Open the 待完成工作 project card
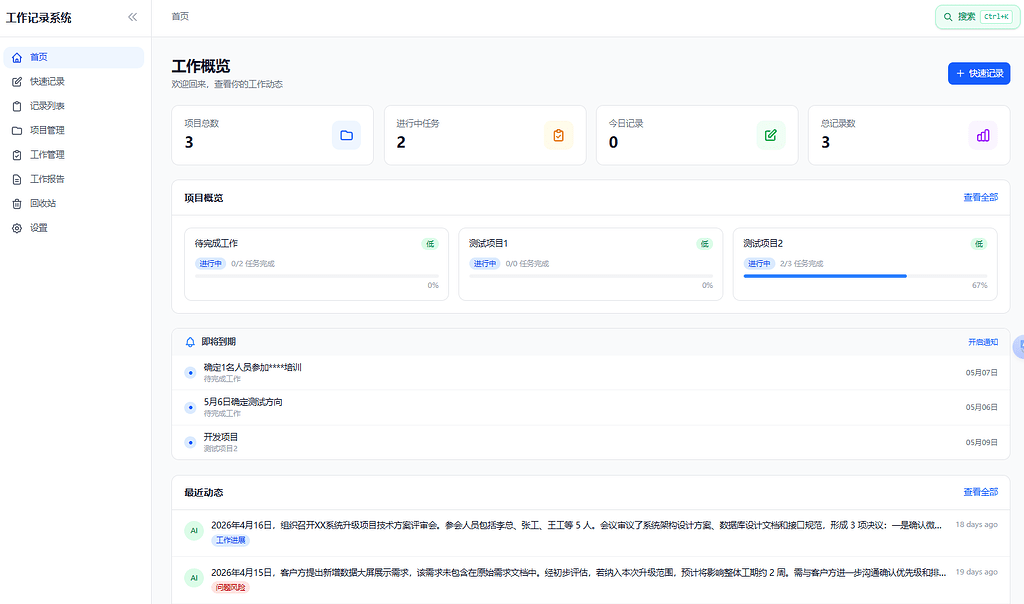The height and width of the screenshot is (604, 1024). (x=316, y=264)
